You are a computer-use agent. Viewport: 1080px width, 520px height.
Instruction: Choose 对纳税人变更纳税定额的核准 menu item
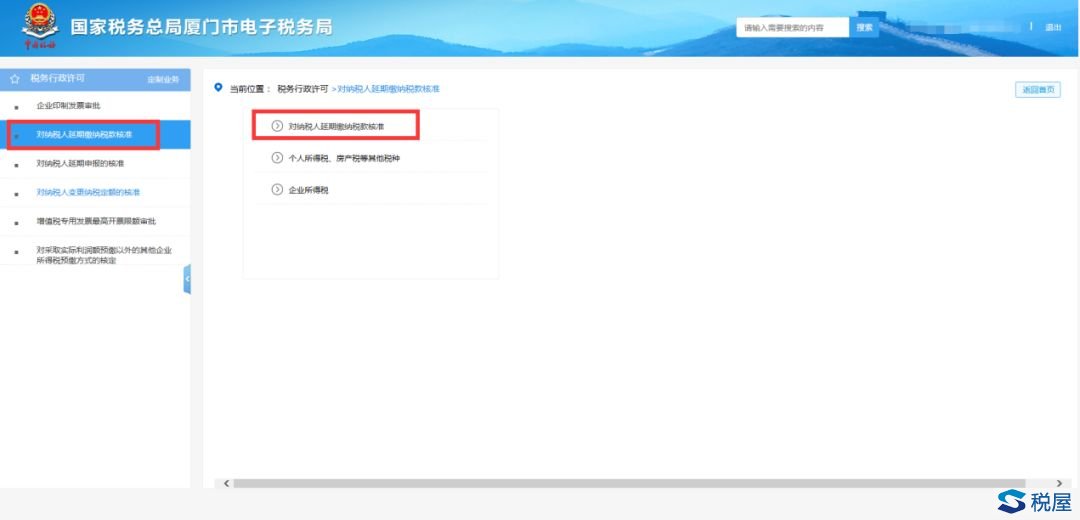coord(88,192)
